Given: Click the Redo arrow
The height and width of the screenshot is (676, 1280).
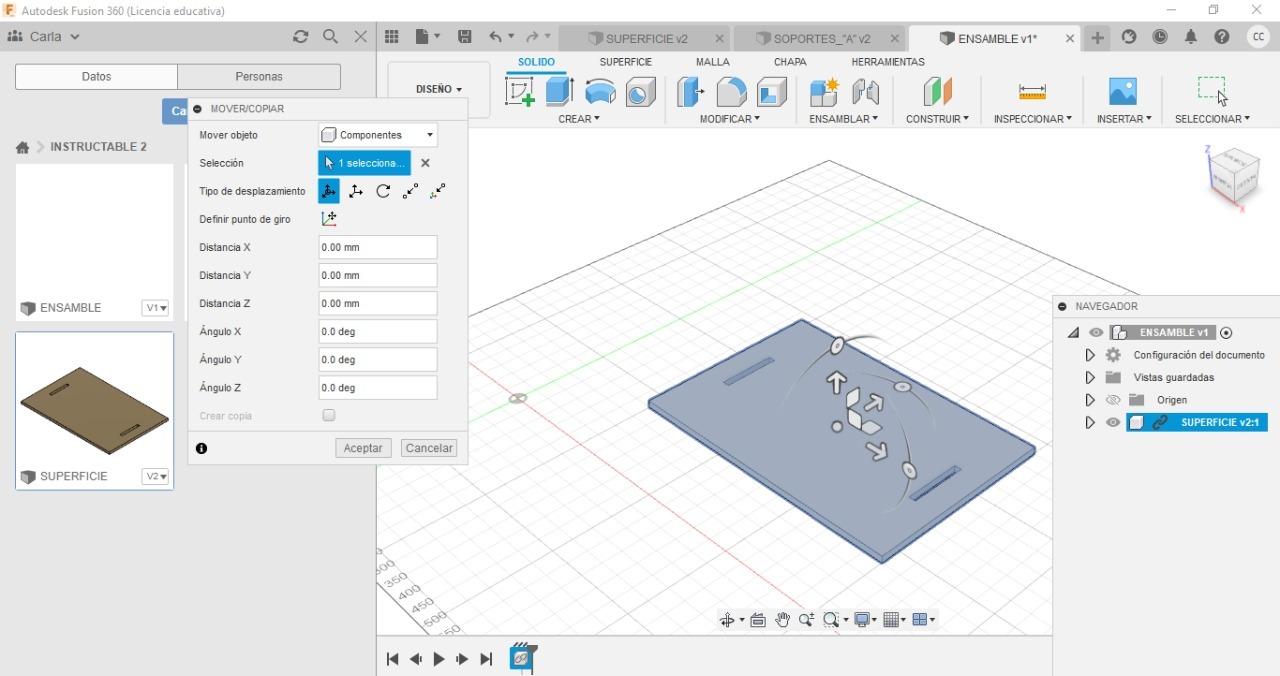Looking at the screenshot, I should [532, 36].
